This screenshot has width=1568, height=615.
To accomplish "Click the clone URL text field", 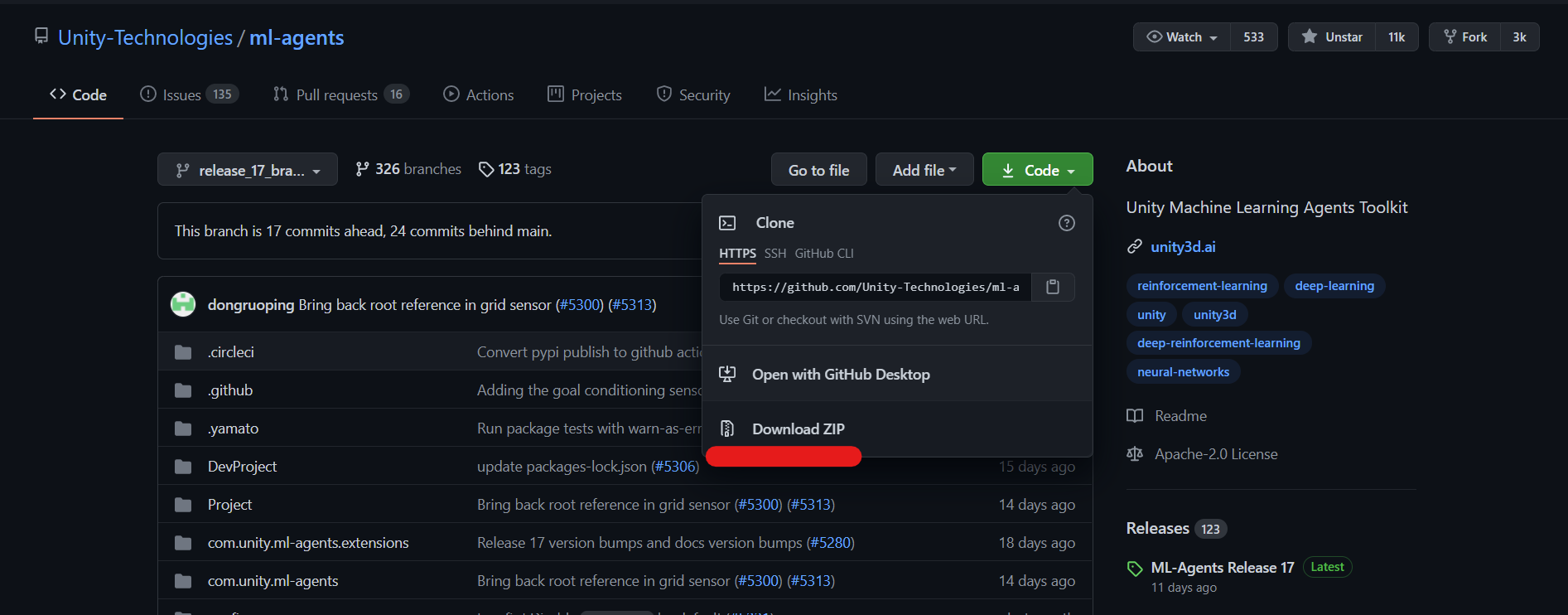I will 876,287.
